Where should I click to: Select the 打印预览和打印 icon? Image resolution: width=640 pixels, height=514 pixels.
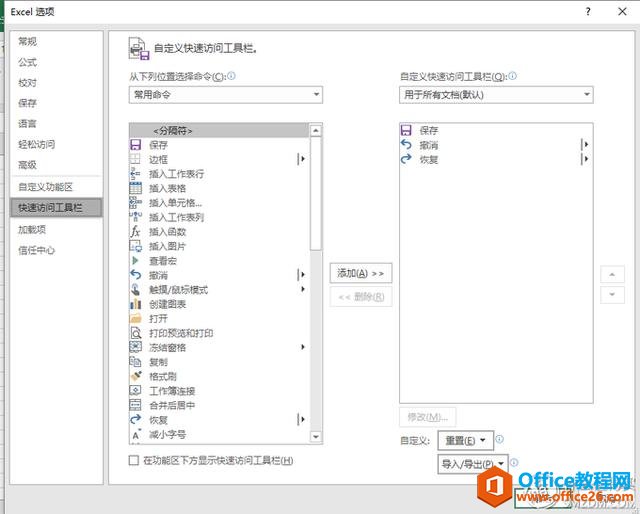coord(136,333)
